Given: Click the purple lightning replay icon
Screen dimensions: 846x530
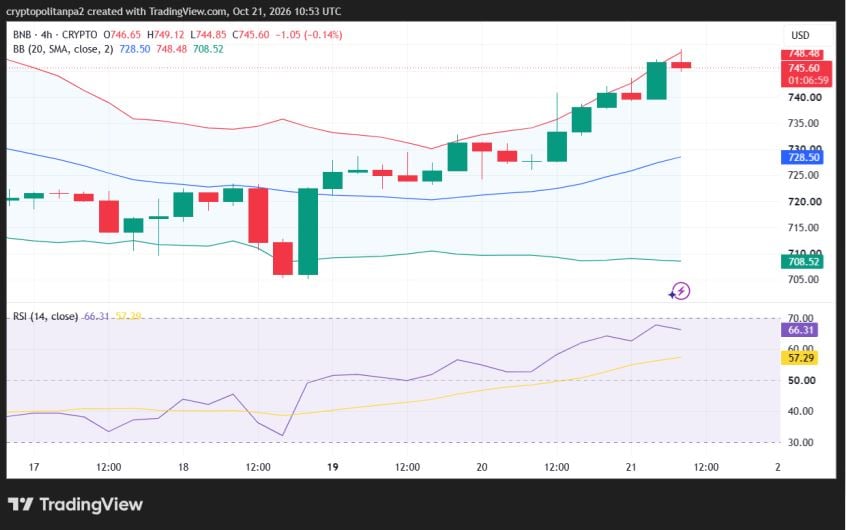Looking at the screenshot, I should 680,291.
